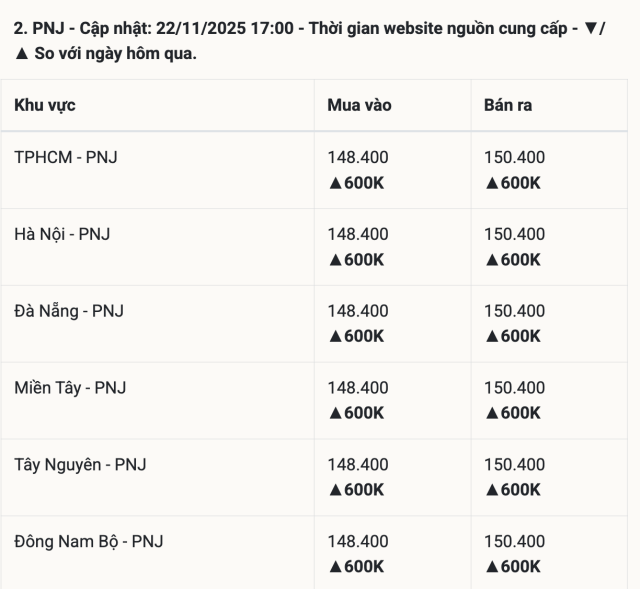This screenshot has height=589, width=640.
Task: Click the Bán ra column header
Action: [508, 105]
